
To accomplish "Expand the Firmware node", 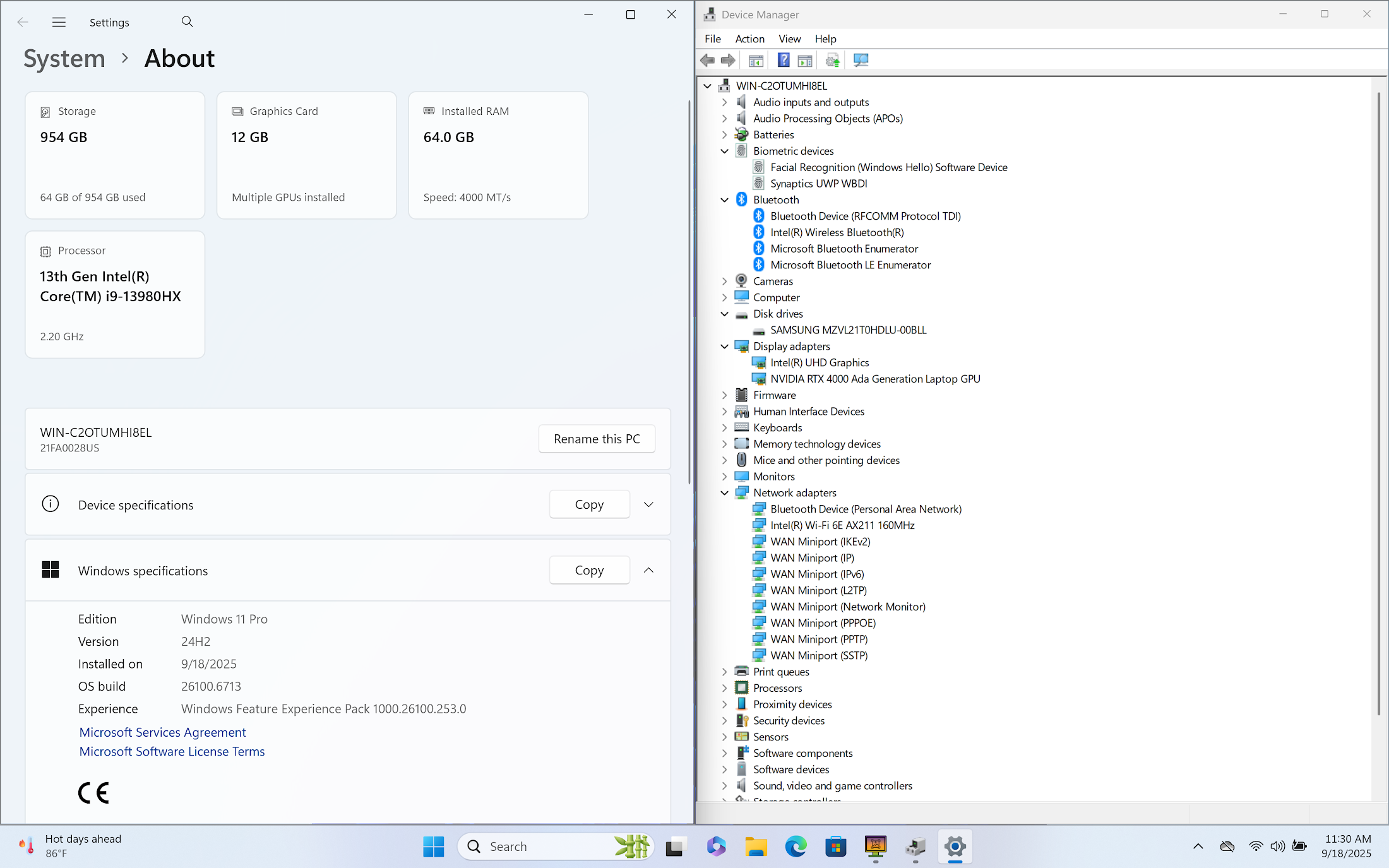I will [x=725, y=395].
